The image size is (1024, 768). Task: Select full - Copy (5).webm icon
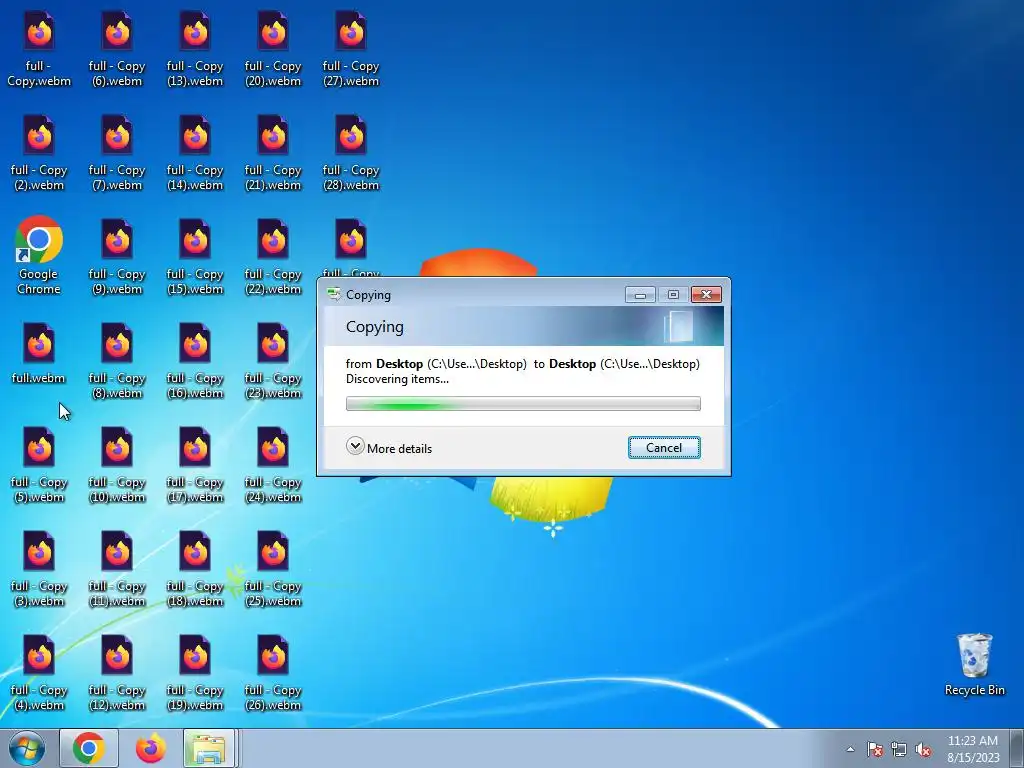[39, 466]
